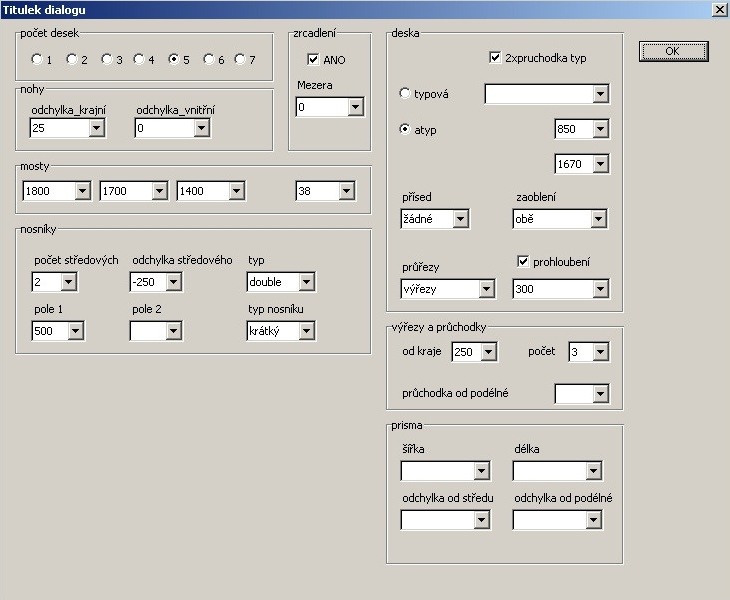Uncheck the 2xpruchodka typ checkbox
Image resolution: width=730 pixels, height=600 pixels.
495,58
